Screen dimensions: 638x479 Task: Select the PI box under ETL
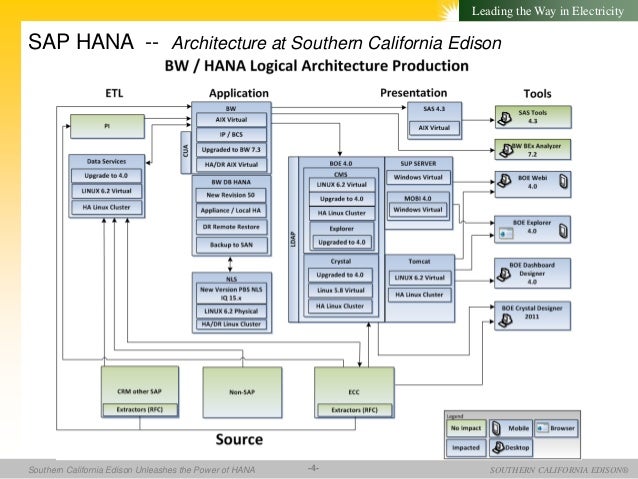click(107, 126)
